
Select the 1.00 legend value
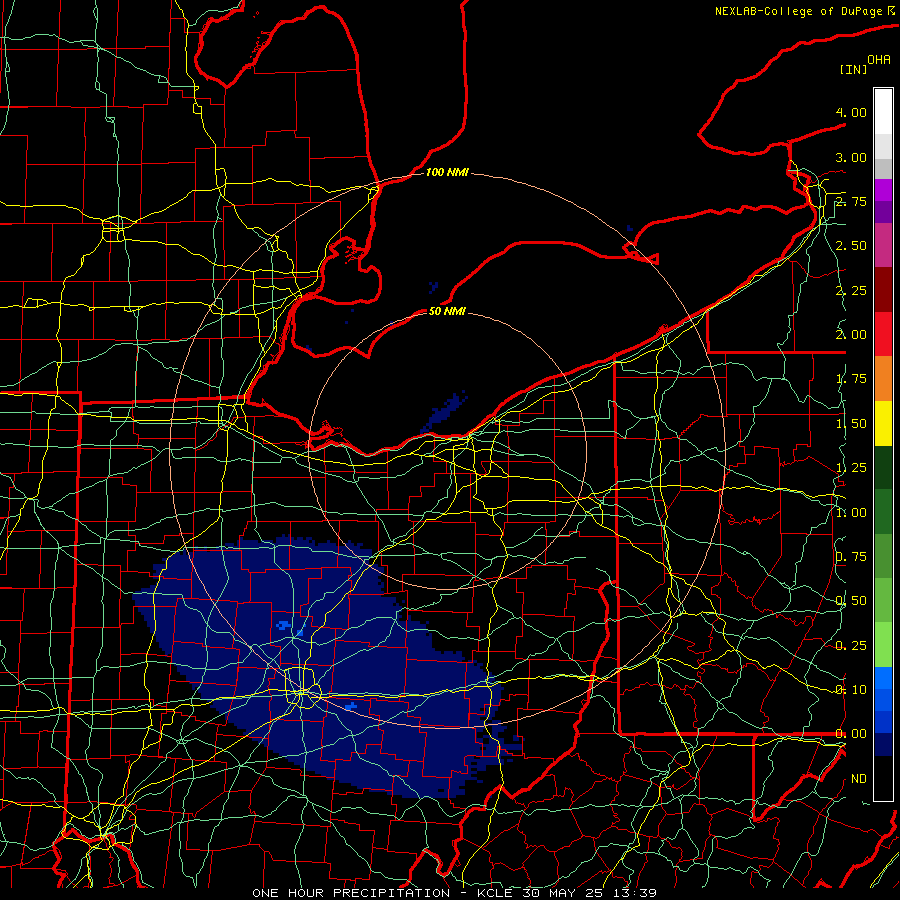coord(851,513)
